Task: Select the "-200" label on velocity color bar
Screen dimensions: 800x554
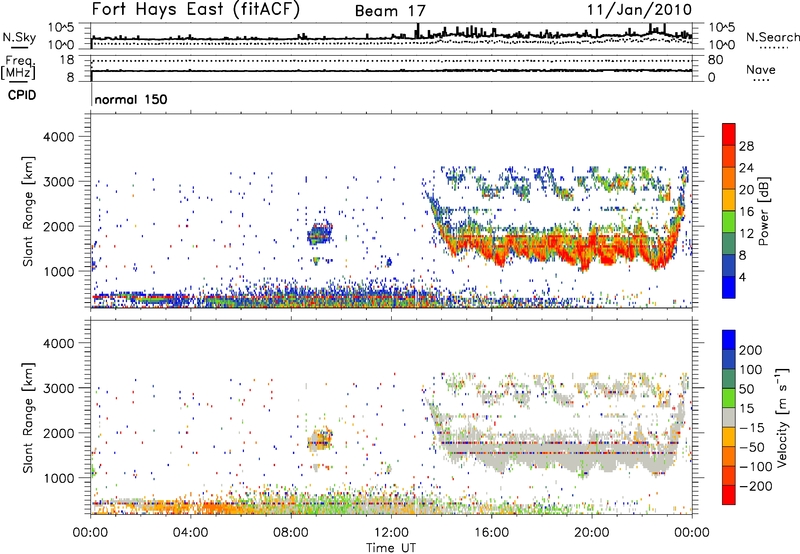Action: pos(756,486)
